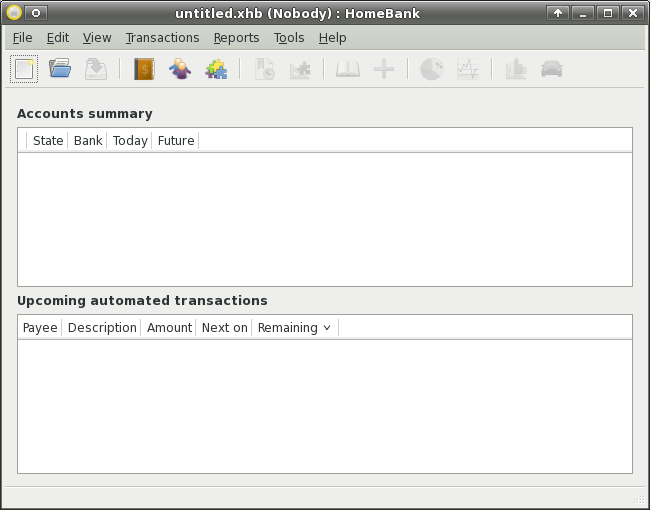Open the Edit menu
This screenshot has width=650, height=510.
click(x=58, y=38)
